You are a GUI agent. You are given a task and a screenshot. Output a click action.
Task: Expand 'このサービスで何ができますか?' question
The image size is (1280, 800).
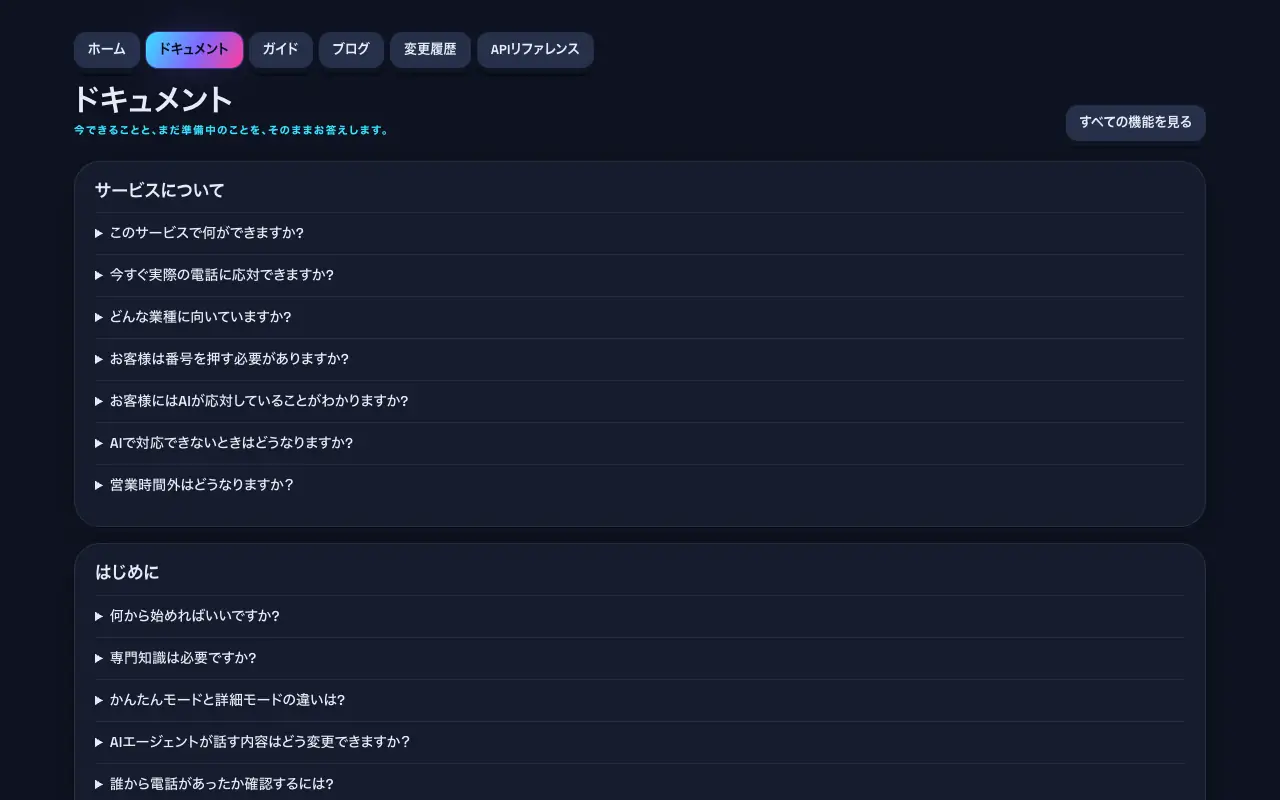click(640, 233)
